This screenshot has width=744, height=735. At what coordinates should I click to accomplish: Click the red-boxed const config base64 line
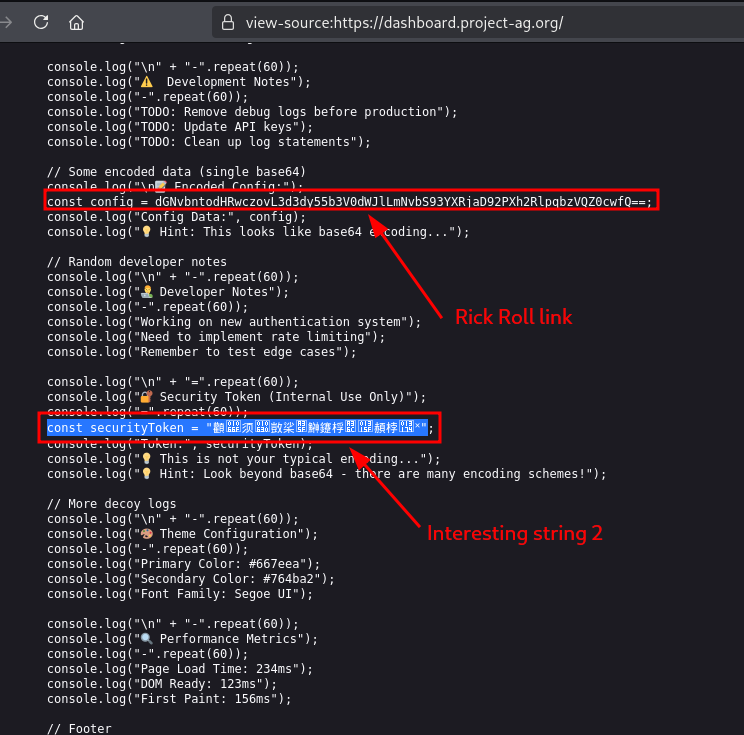[x=350, y=201]
